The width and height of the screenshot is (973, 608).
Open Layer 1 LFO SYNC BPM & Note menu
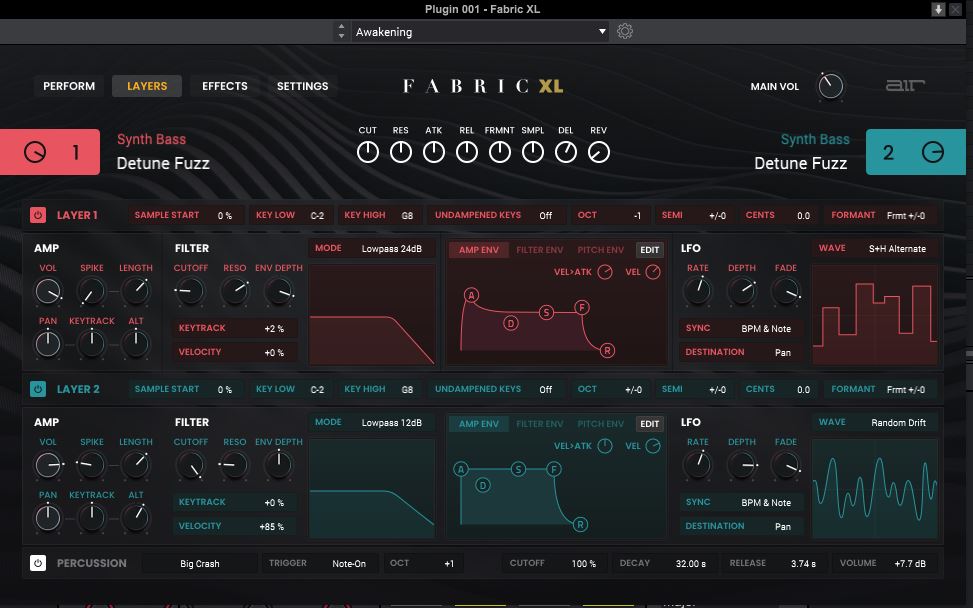tap(741, 328)
